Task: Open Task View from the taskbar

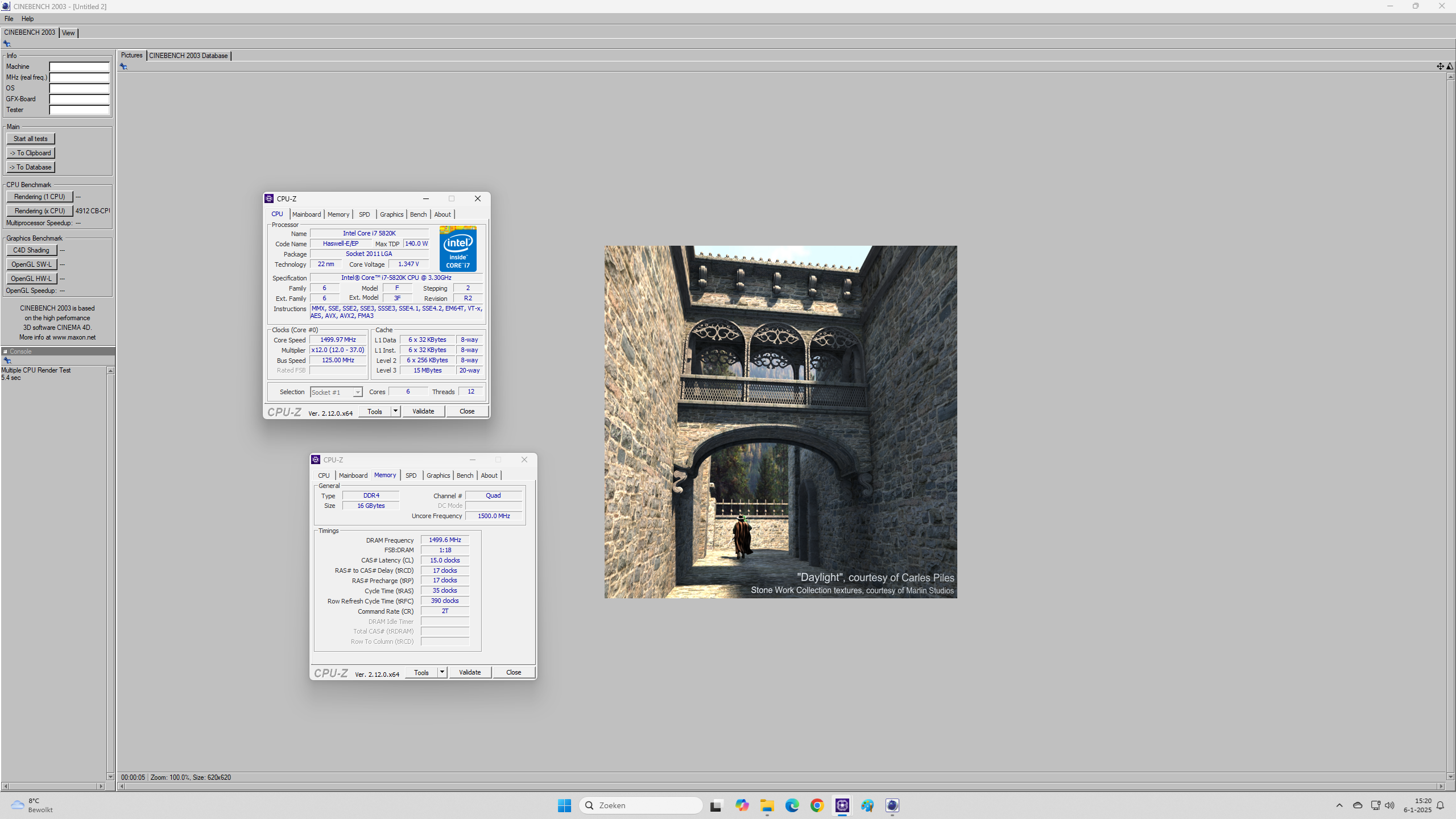Action: 716,805
